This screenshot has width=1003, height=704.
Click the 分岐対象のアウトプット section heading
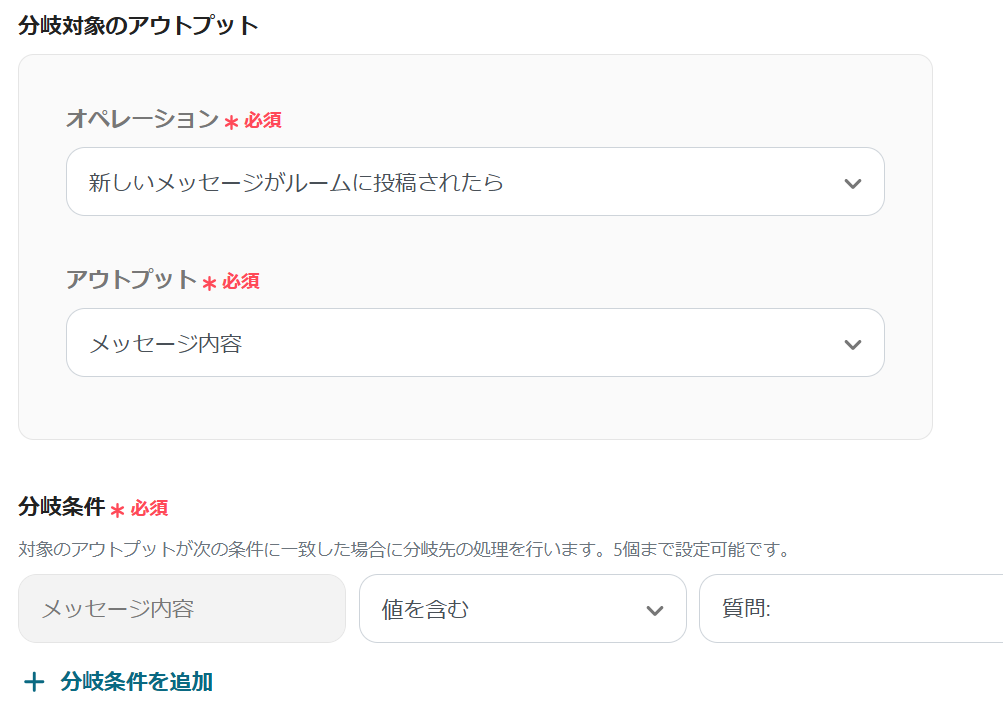[x=138, y=26]
